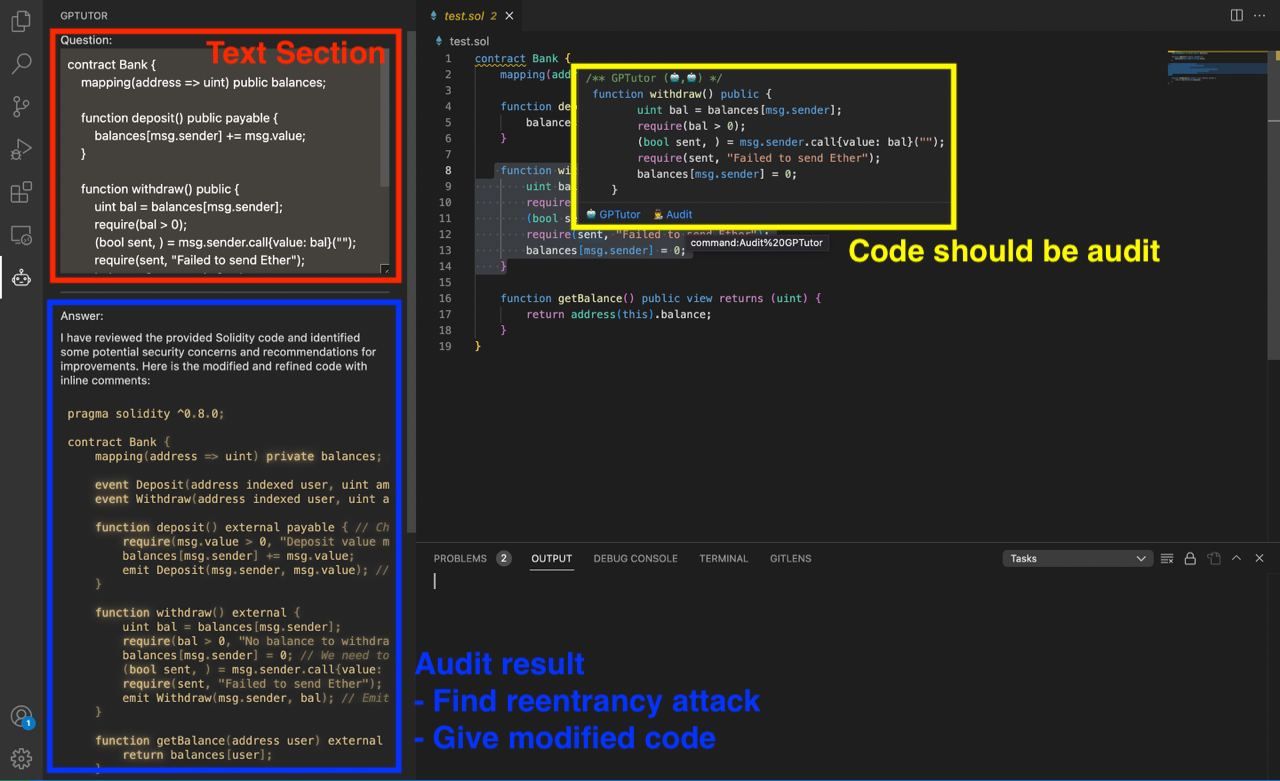Click line number 19 in gutter
Viewport: 1280px width, 781px height.
click(445, 346)
